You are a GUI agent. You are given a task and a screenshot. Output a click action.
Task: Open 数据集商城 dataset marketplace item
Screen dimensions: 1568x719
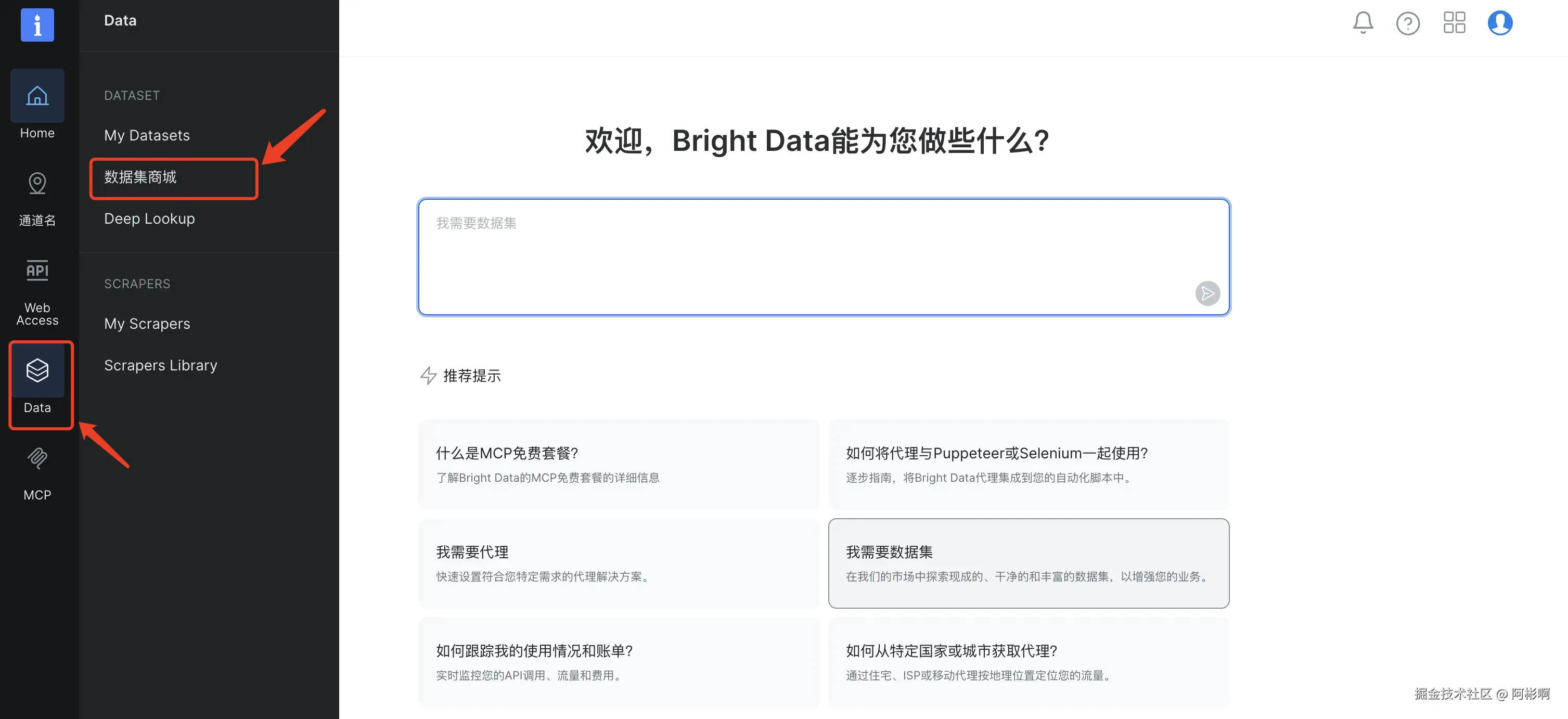(x=140, y=177)
